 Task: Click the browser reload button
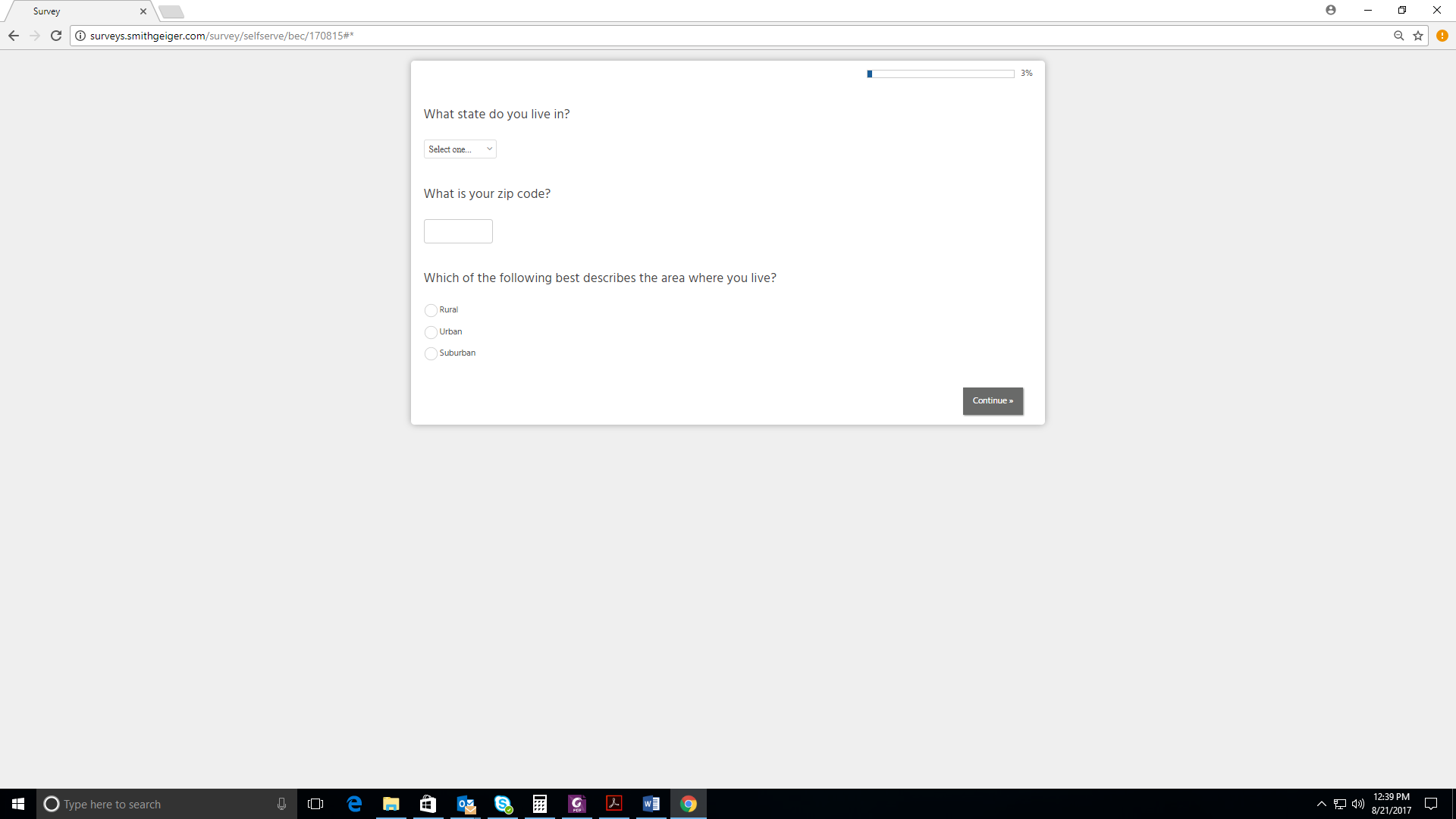point(56,36)
